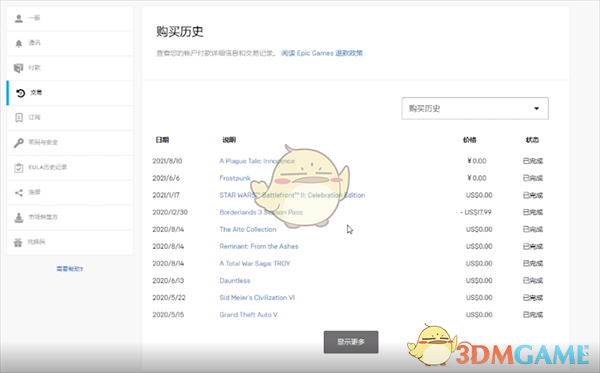Image resolution: width=600 pixels, height=373 pixels.
Task: Open the General account settings person icon
Action: (18, 18)
